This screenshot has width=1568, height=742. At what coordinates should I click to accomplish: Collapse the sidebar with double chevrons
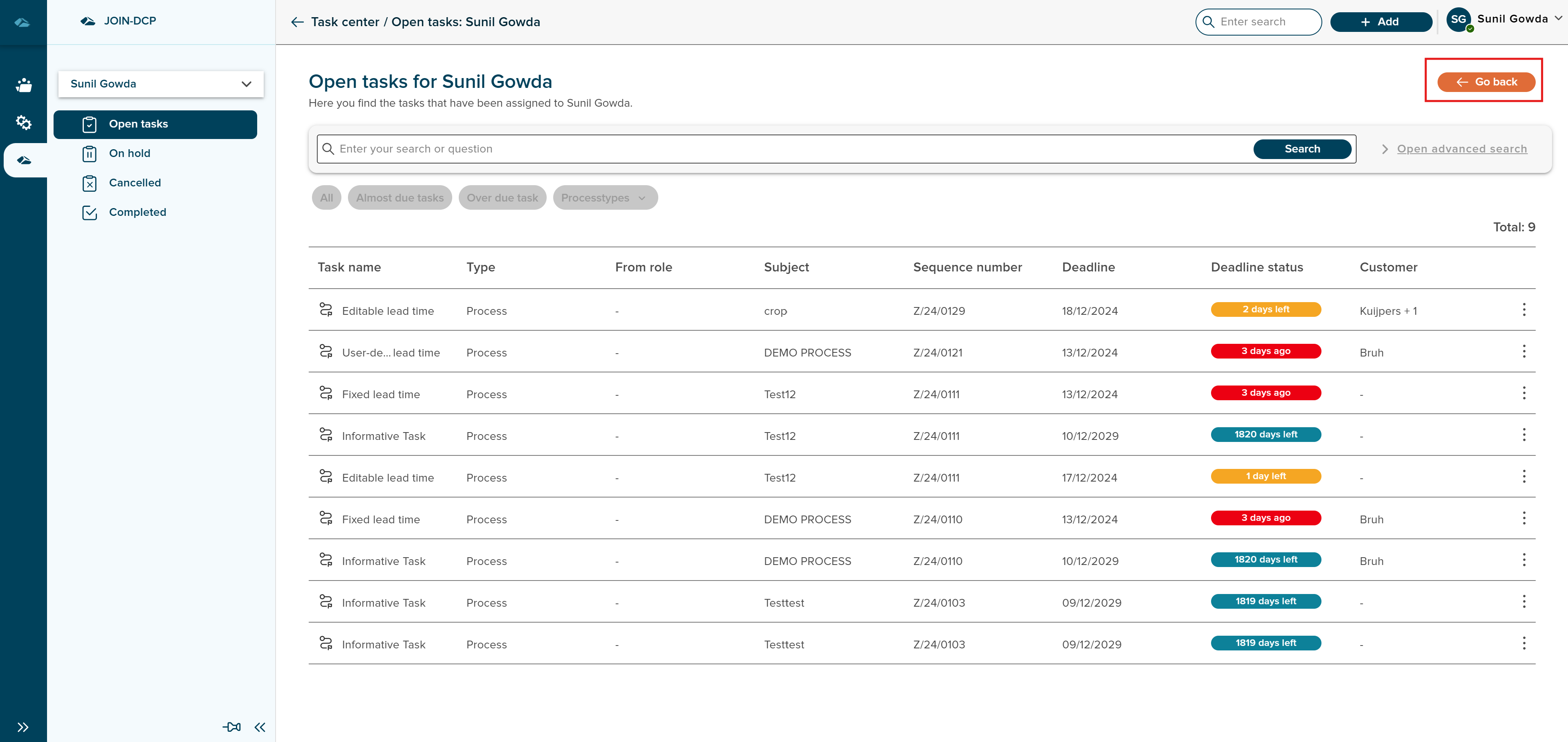coord(260,727)
